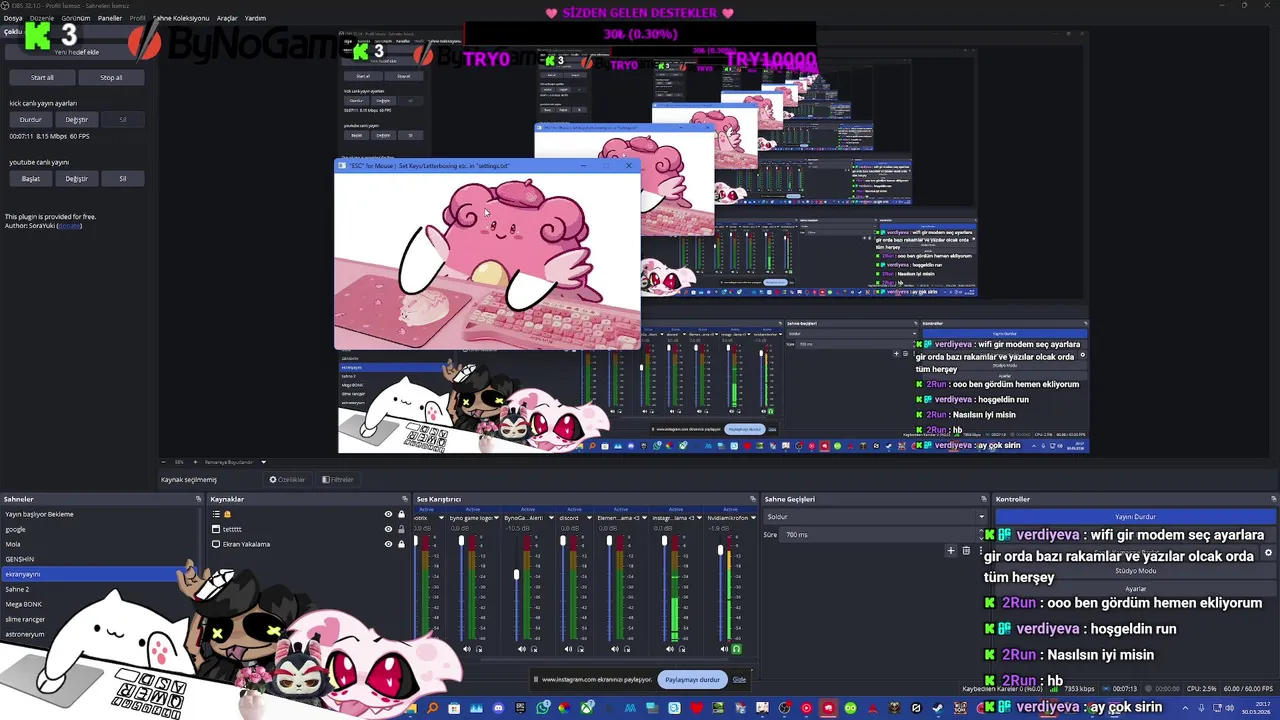Pop out the Sahne Geçişleri dock panel
Viewport: 1280px width, 720px height.
pyautogui.click(x=984, y=499)
